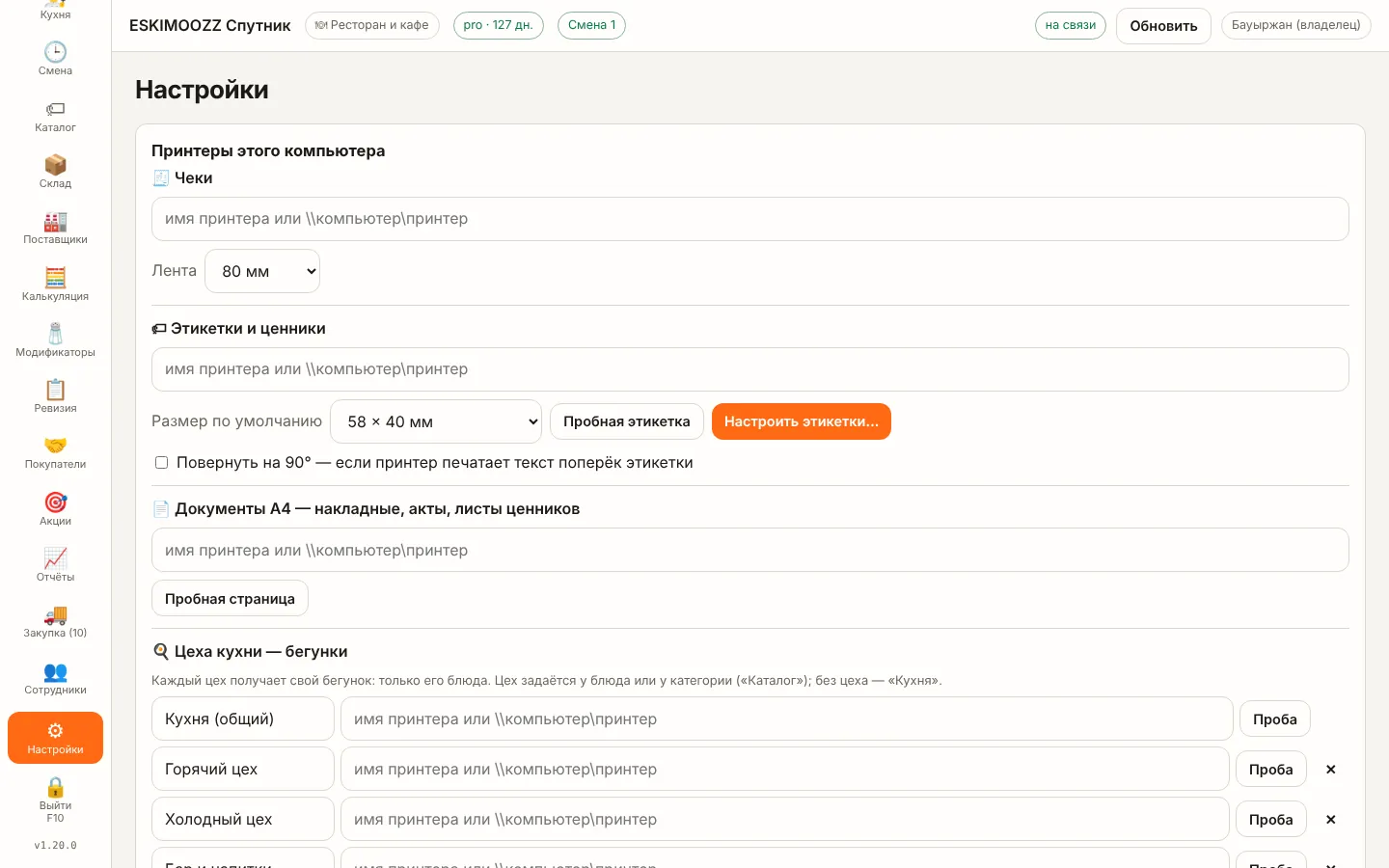Screen dimensions: 1389x868
Task: Click the Кухня (общий) workshop name field
Action: 243,719
